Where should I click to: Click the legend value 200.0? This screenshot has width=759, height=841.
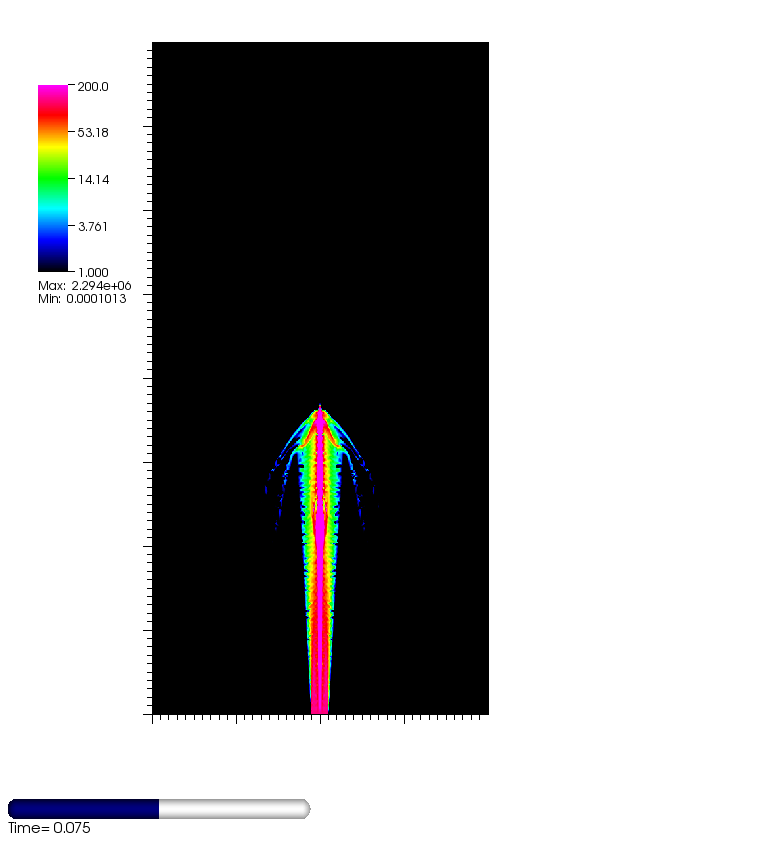pyautogui.click(x=93, y=86)
